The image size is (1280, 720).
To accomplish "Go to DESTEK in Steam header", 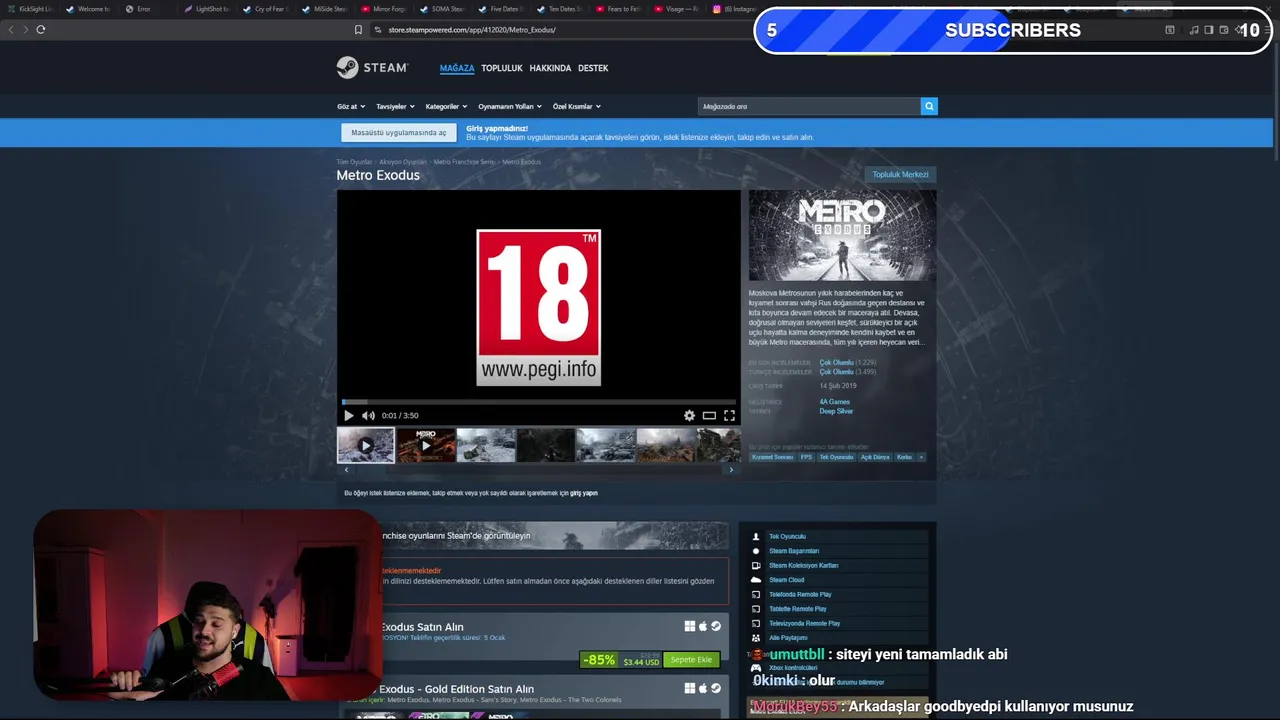I will click(593, 68).
